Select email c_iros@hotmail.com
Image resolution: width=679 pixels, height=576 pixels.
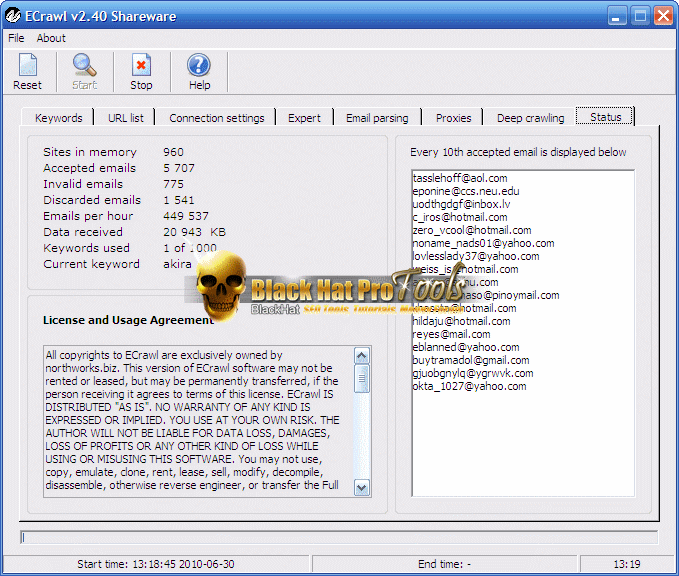pyautogui.click(x=460, y=217)
